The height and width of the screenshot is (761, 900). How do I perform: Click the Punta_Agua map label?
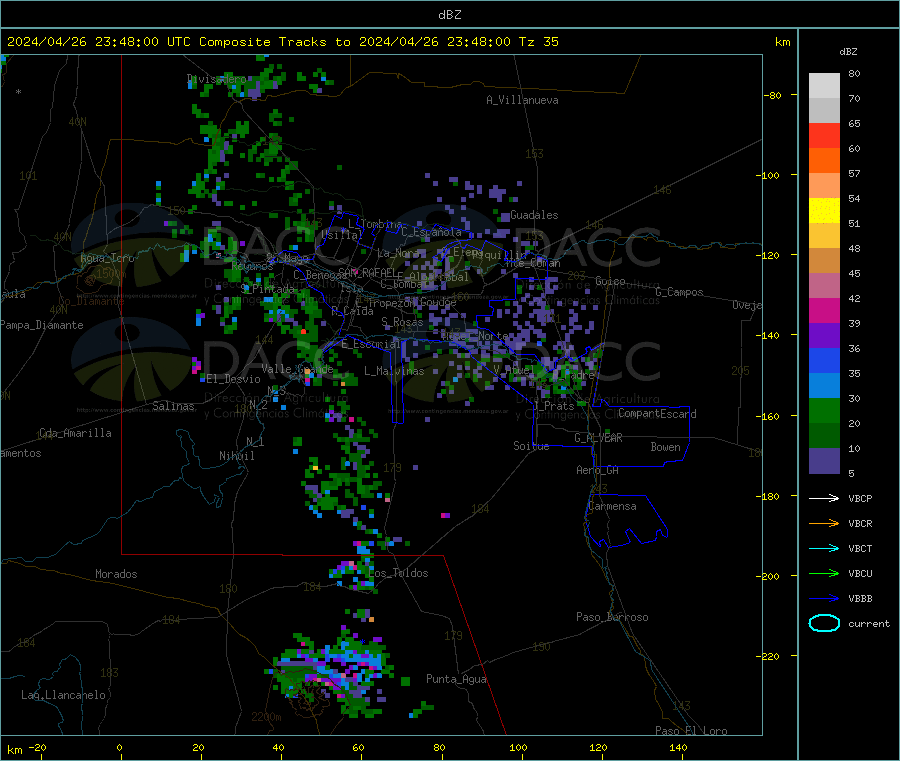[x=456, y=679]
